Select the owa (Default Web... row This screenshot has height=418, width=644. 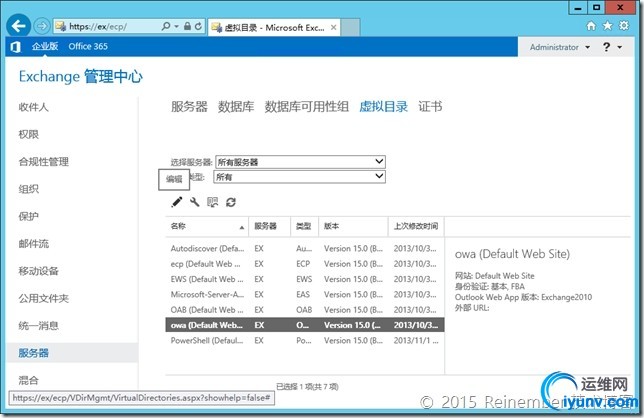(305, 325)
